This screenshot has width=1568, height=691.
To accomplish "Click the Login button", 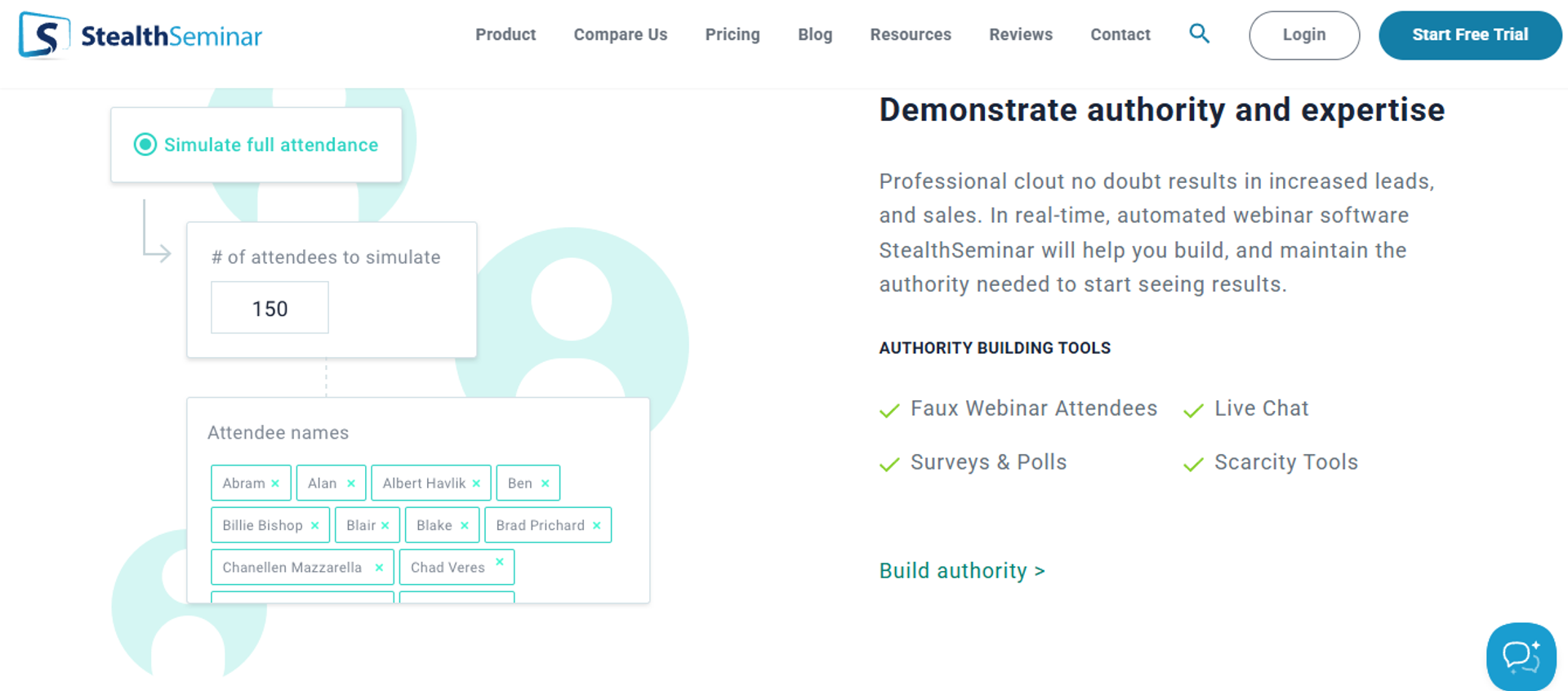I will 1304,35.
